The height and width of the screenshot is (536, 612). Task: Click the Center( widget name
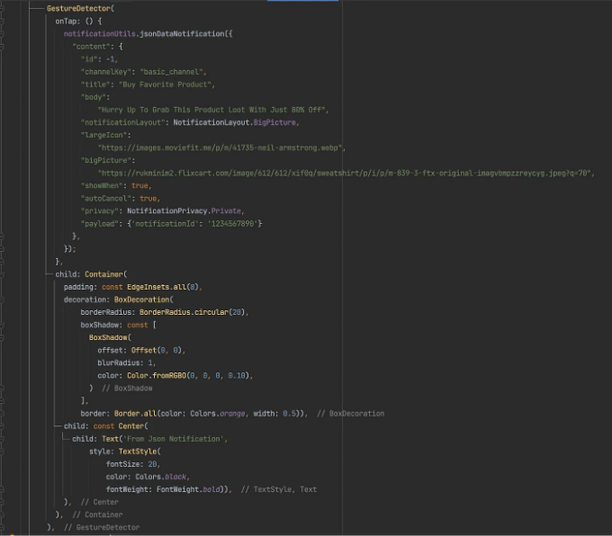(x=133, y=426)
